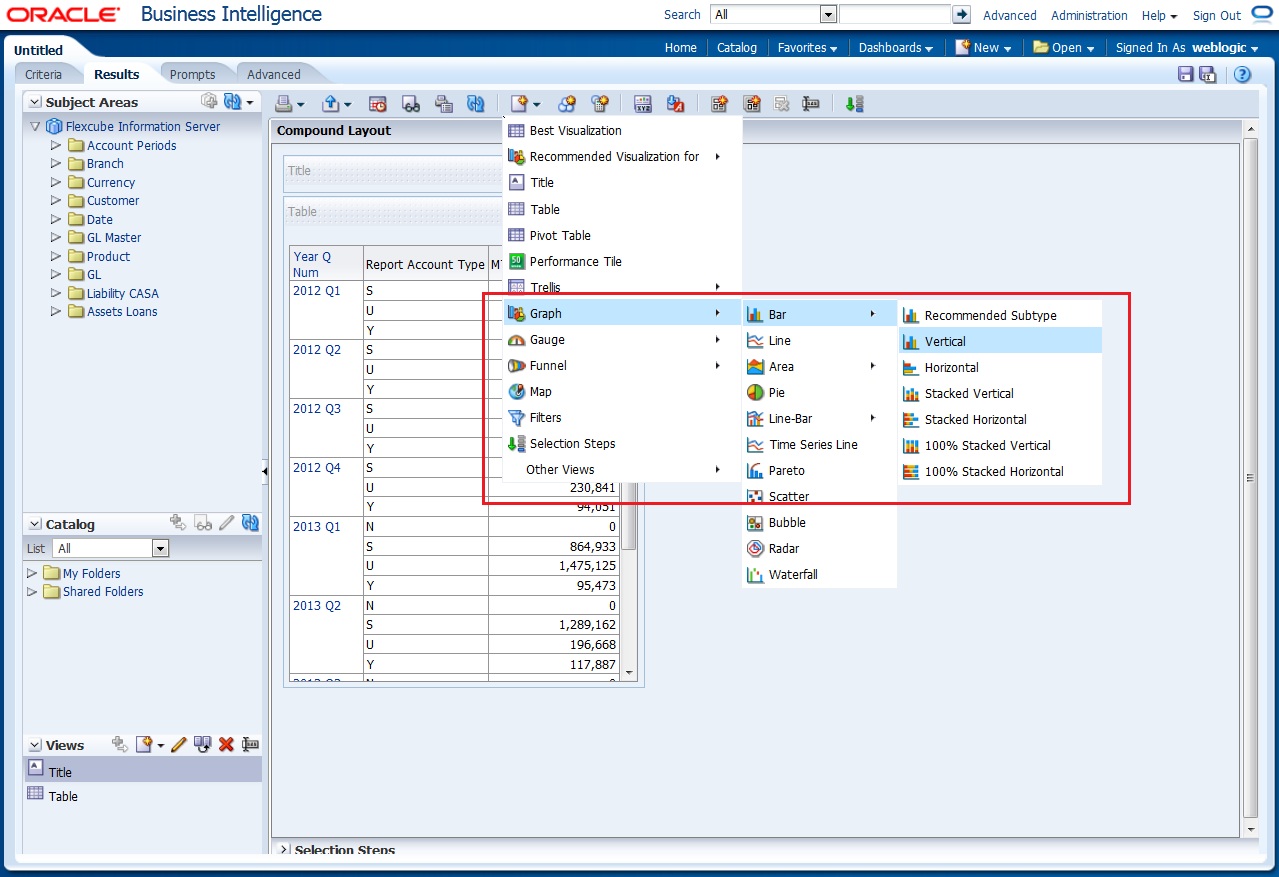
Task: Choose Waterfall graph type
Action: pos(820,574)
